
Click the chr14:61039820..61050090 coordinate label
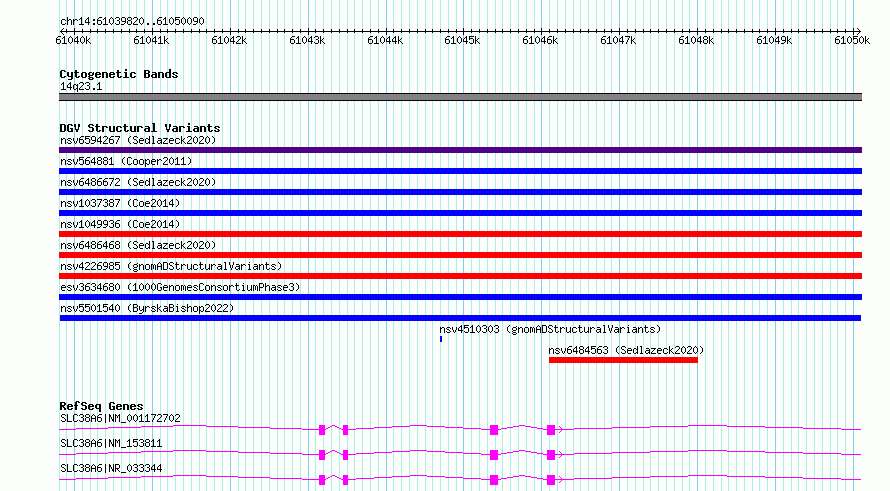132,22
